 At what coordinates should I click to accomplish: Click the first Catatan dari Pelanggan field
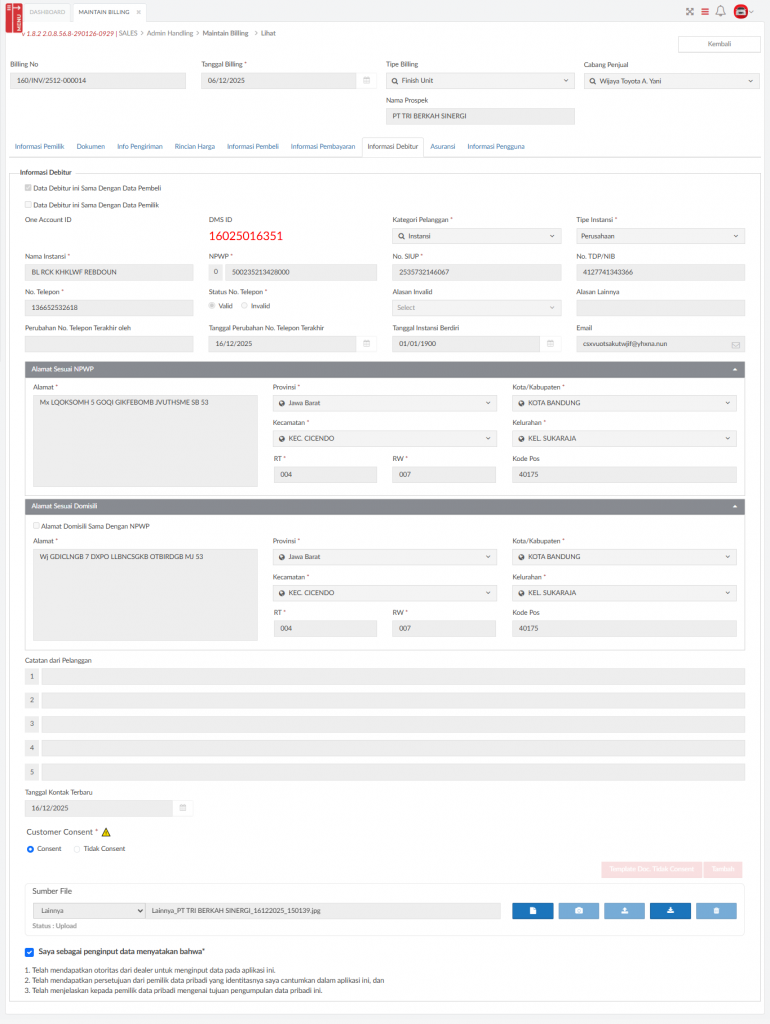point(392,677)
